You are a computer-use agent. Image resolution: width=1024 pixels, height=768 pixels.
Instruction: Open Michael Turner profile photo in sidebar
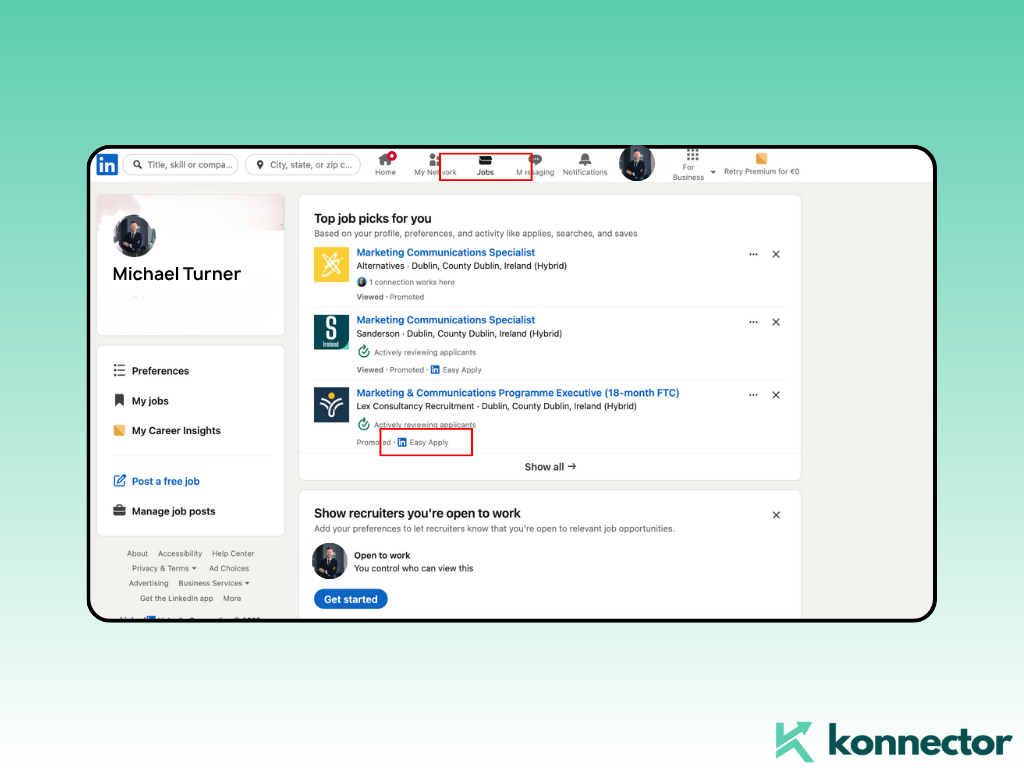click(x=134, y=236)
